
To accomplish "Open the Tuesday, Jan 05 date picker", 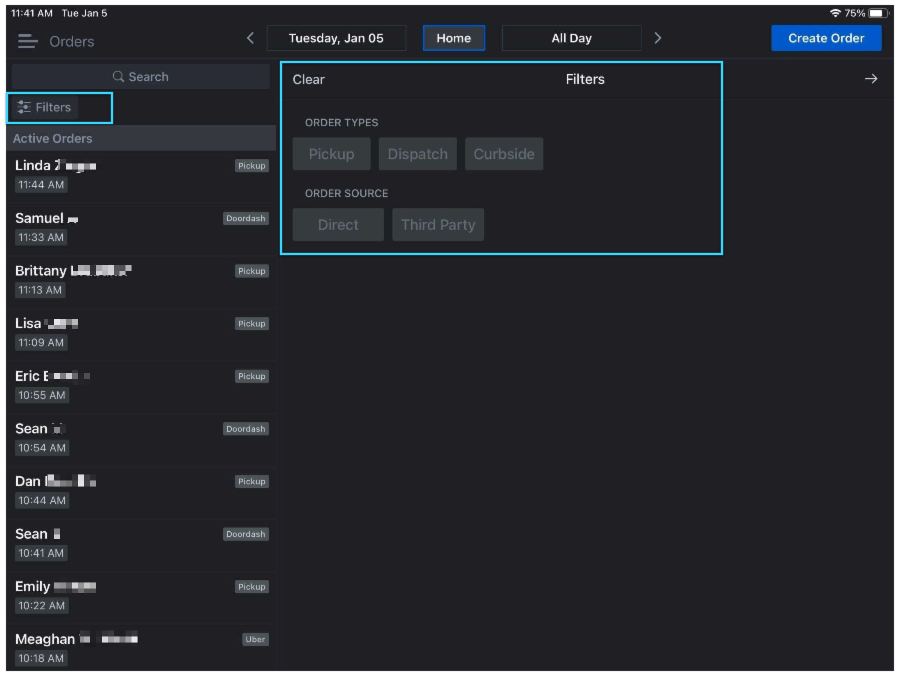I will point(336,38).
